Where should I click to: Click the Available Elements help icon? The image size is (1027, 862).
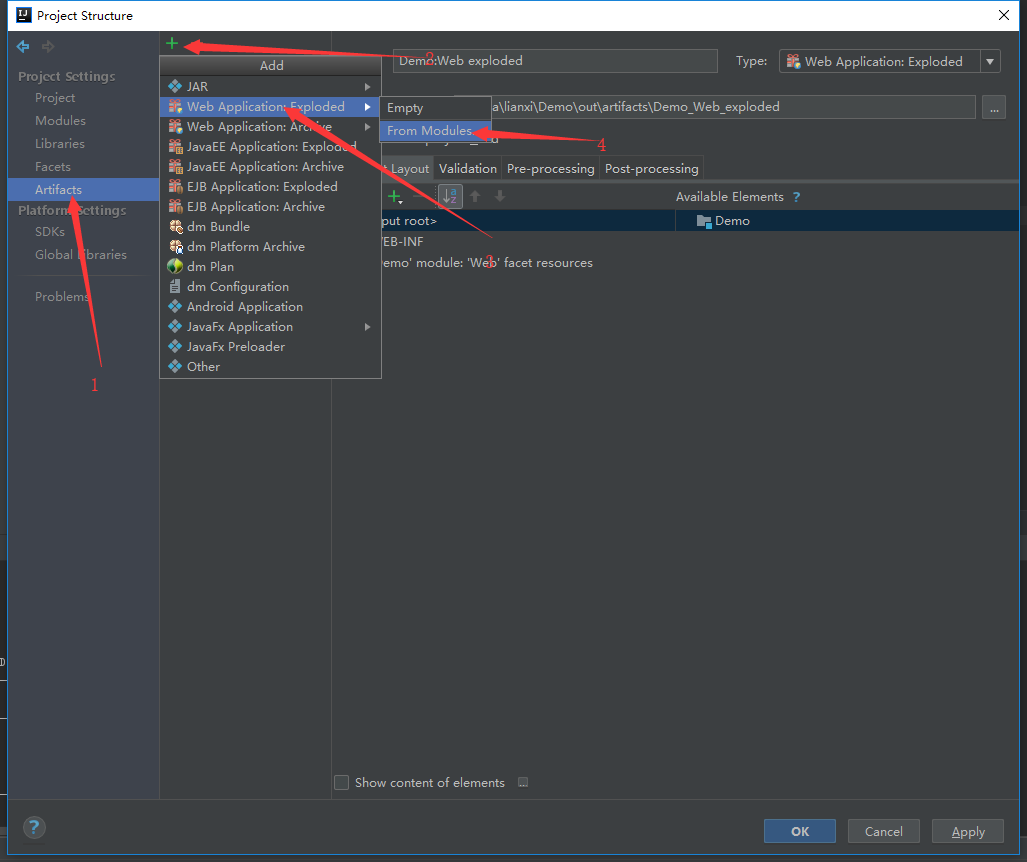(x=796, y=197)
